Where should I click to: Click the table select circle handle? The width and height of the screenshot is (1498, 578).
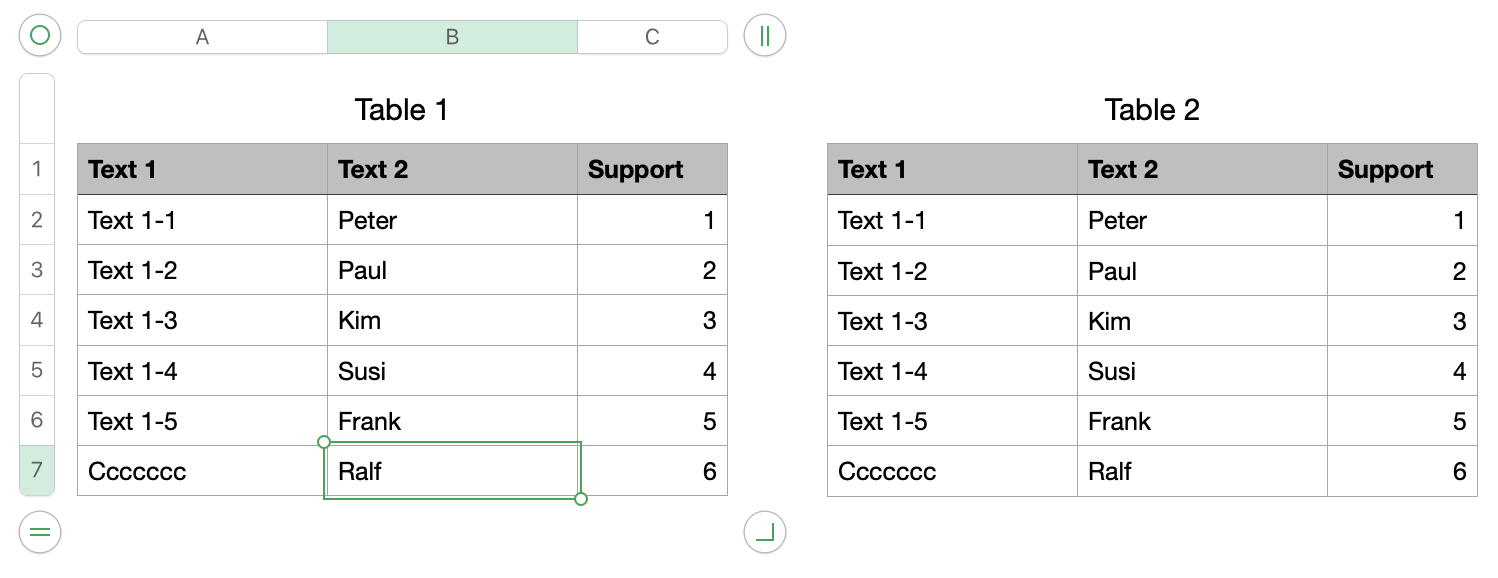(x=40, y=36)
